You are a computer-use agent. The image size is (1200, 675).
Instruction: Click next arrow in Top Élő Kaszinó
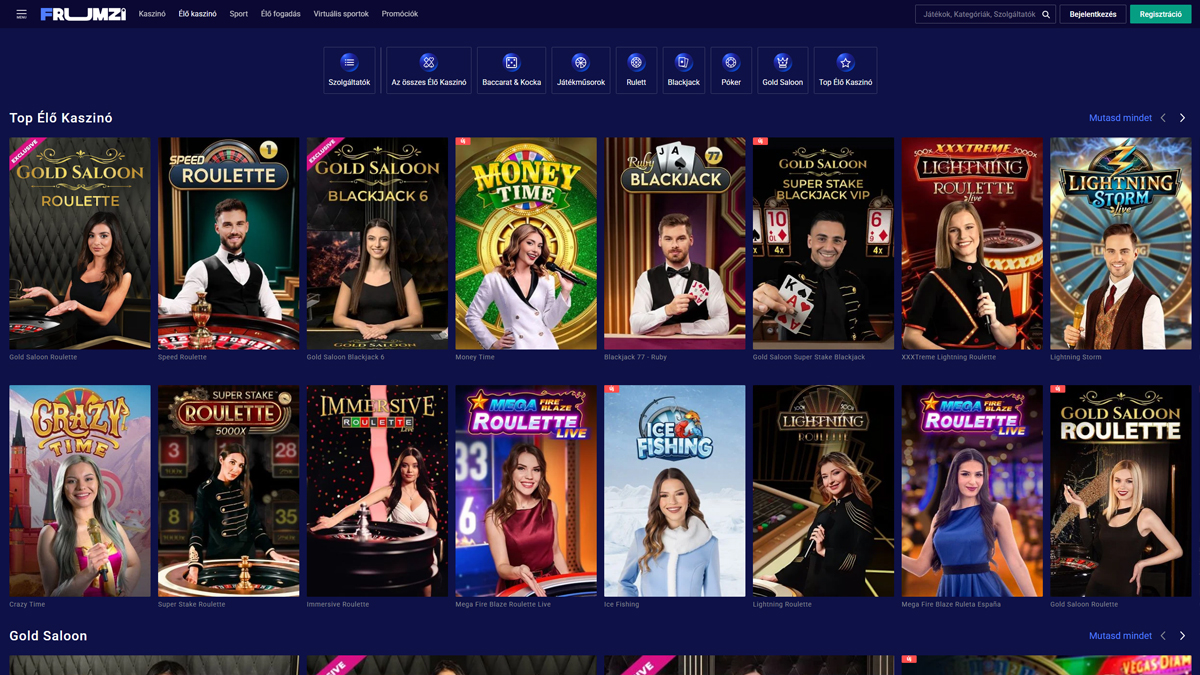pos(1182,118)
